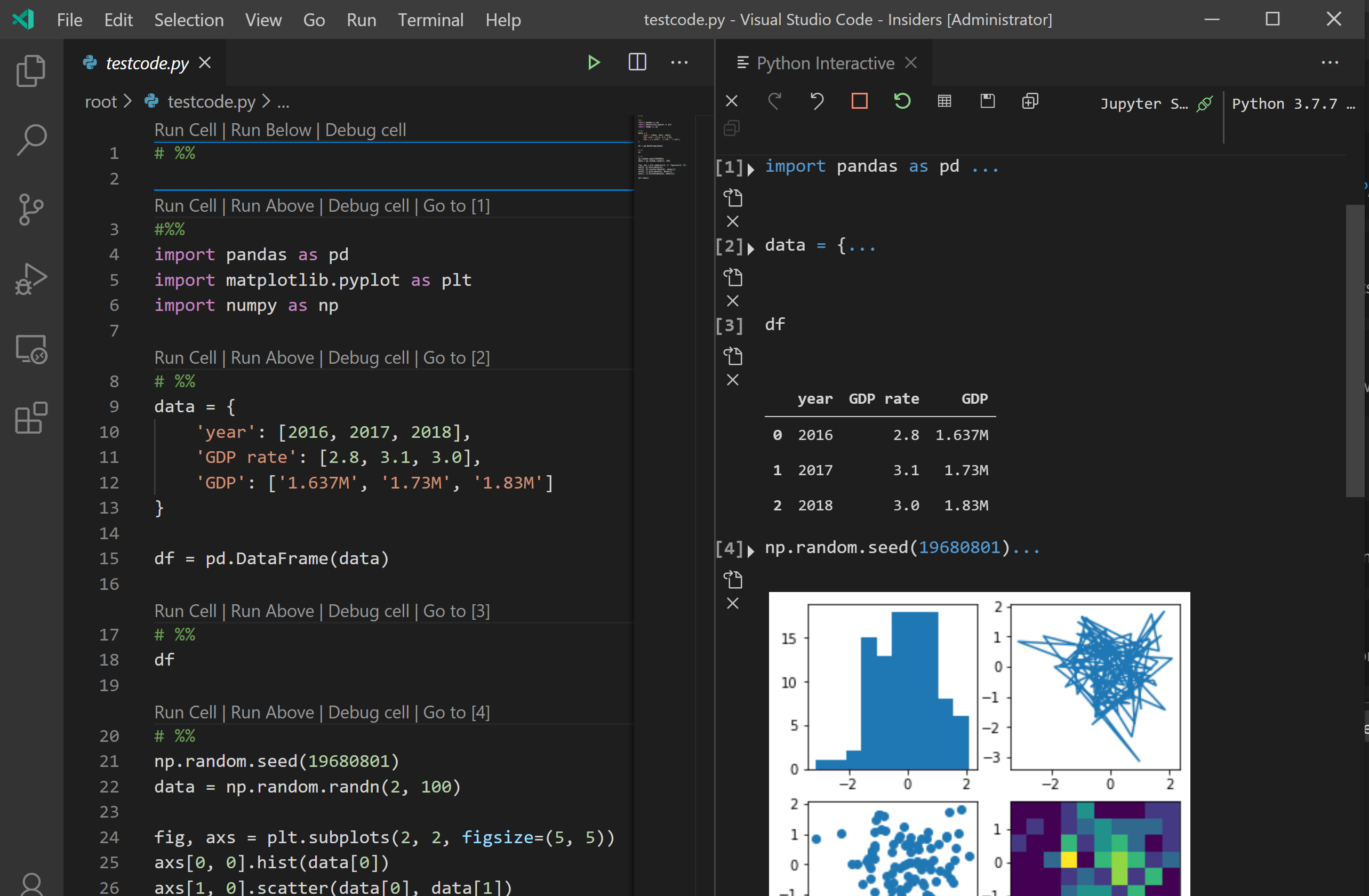Open the Search view in activity bar

coord(31,140)
